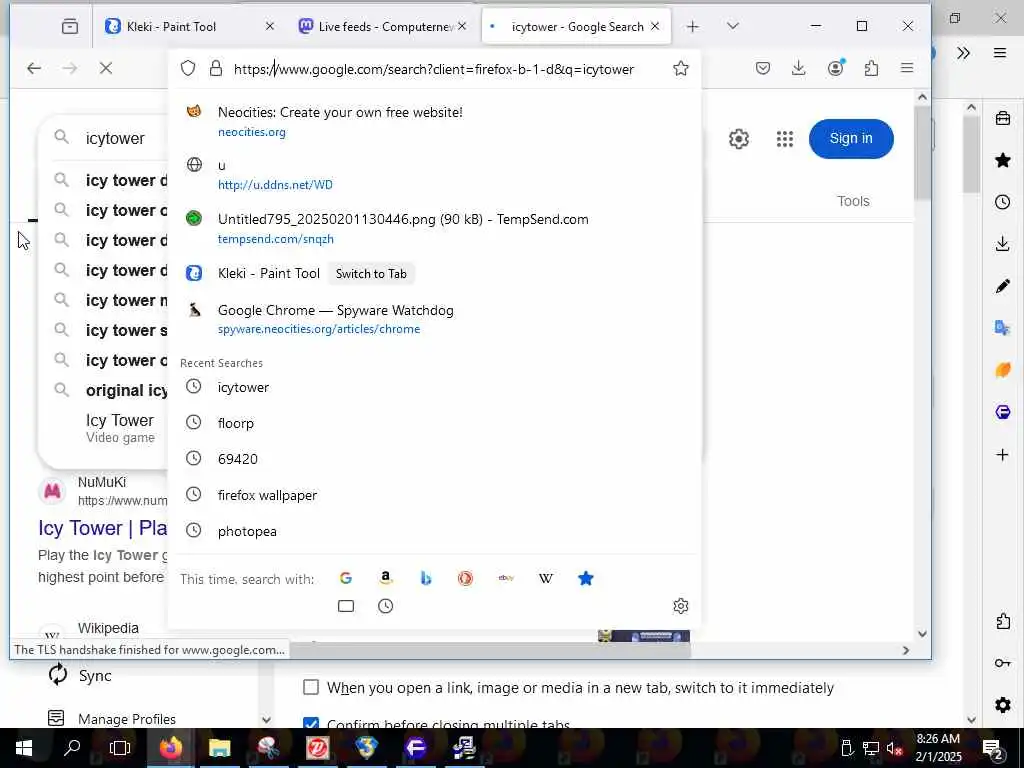Open Sync in the background settings window
This screenshot has height=768, width=1024.
click(x=80, y=675)
